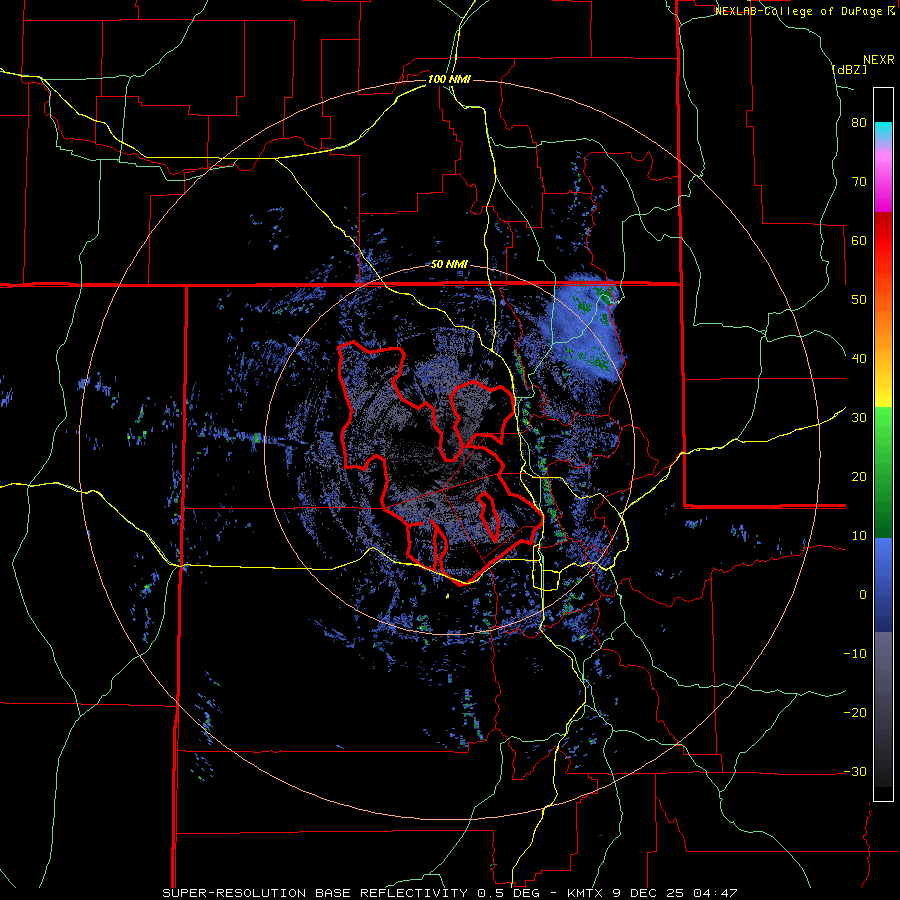Click the 70 value on dBZ scale
The height and width of the screenshot is (900, 900).
point(859,182)
